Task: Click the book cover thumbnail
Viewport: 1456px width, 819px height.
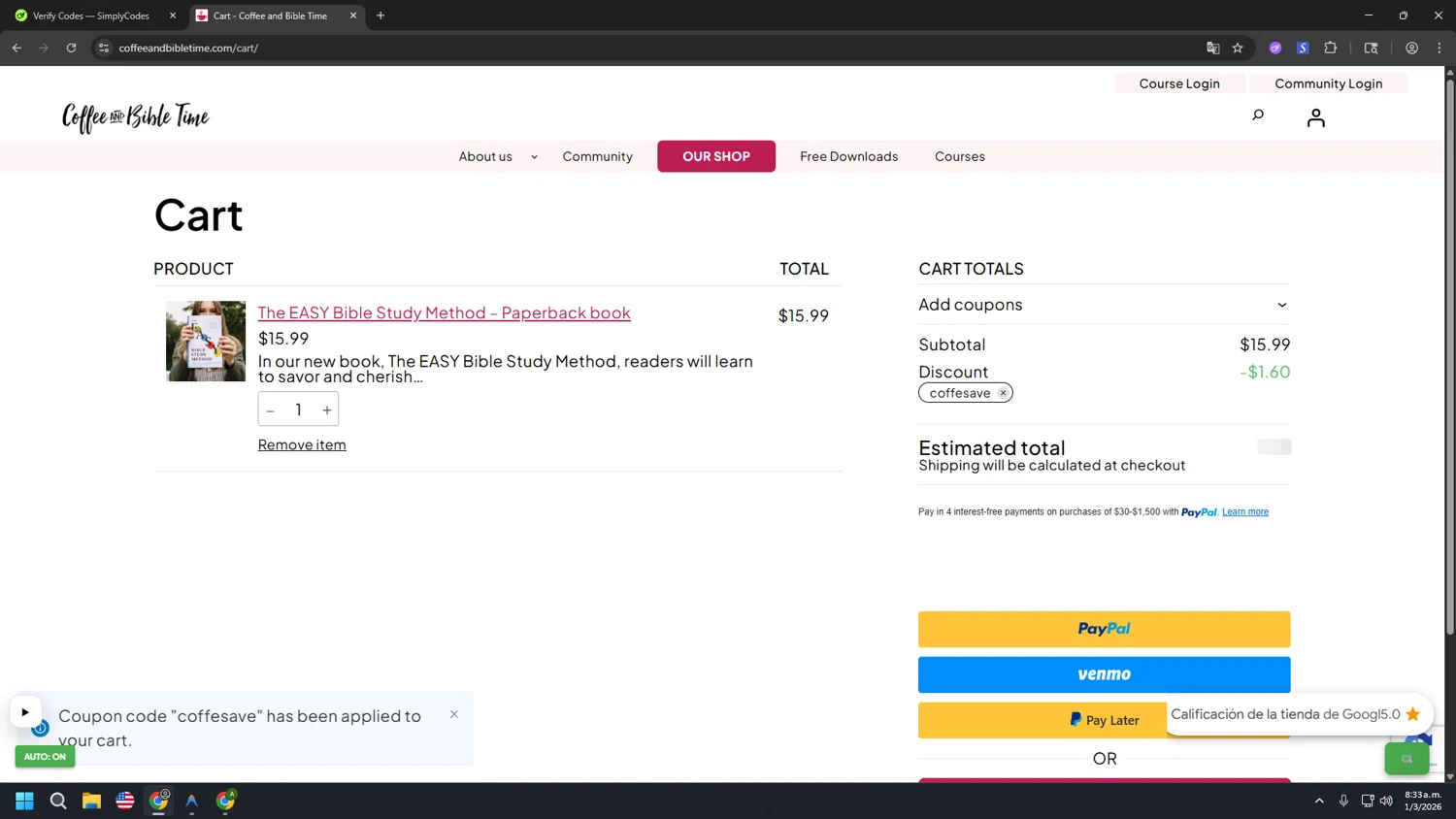Action: click(x=206, y=341)
